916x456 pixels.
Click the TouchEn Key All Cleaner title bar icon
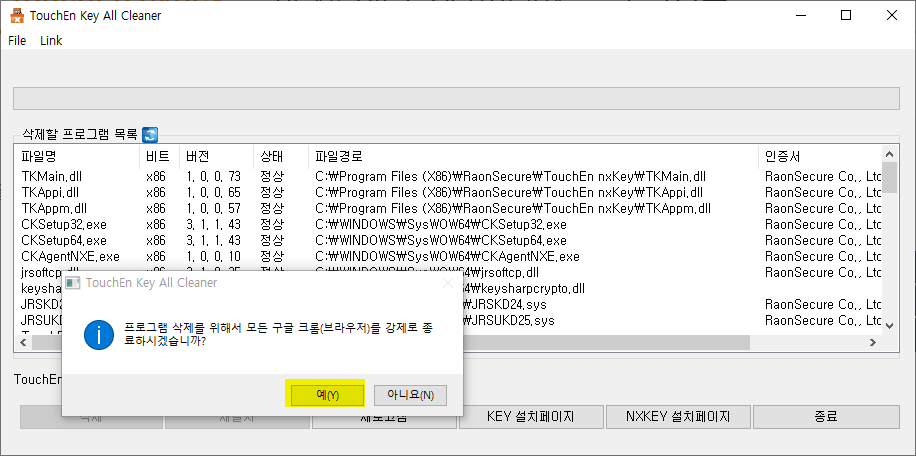pos(17,15)
